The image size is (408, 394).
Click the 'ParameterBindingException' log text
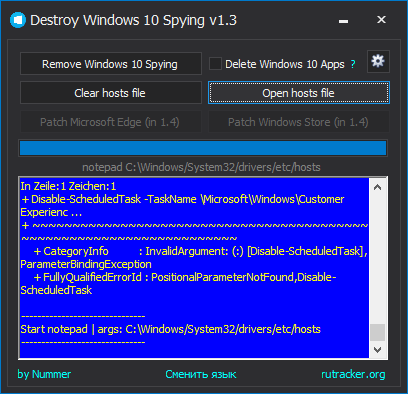click(x=86, y=264)
